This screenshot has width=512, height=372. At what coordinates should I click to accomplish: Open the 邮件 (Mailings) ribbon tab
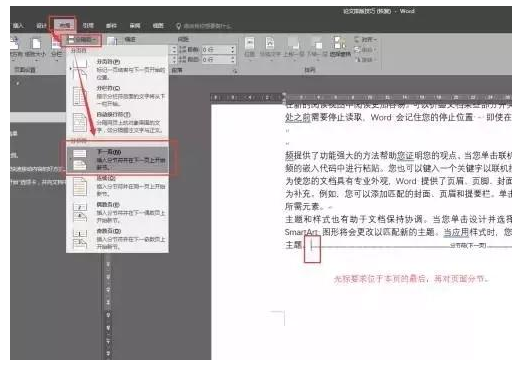tap(111, 25)
